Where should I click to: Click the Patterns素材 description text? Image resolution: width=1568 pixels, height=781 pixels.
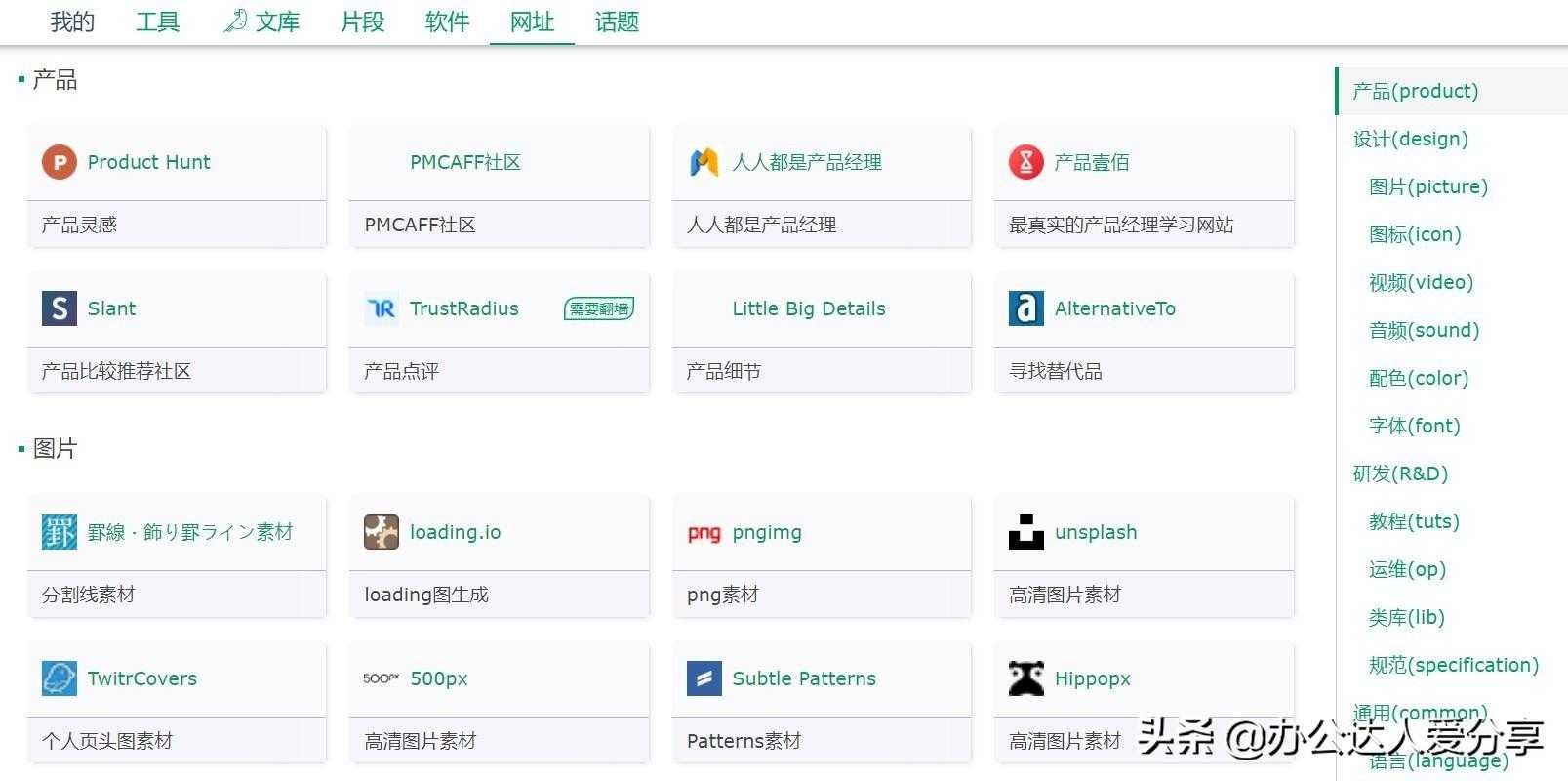(x=744, y=741)
